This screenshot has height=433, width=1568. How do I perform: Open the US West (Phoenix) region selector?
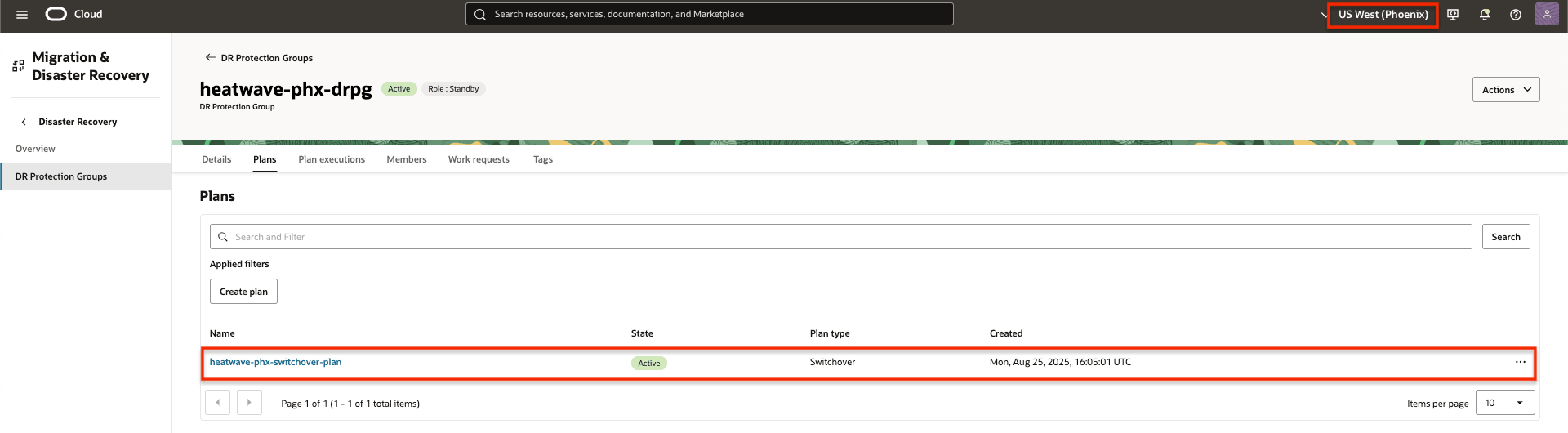point(1383,15)
